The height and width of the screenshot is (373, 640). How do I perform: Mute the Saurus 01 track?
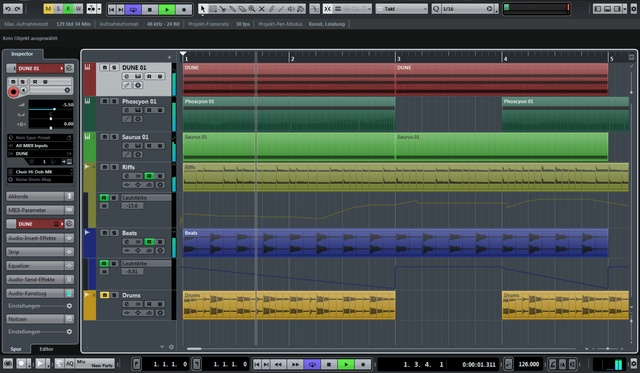[104, 137]
